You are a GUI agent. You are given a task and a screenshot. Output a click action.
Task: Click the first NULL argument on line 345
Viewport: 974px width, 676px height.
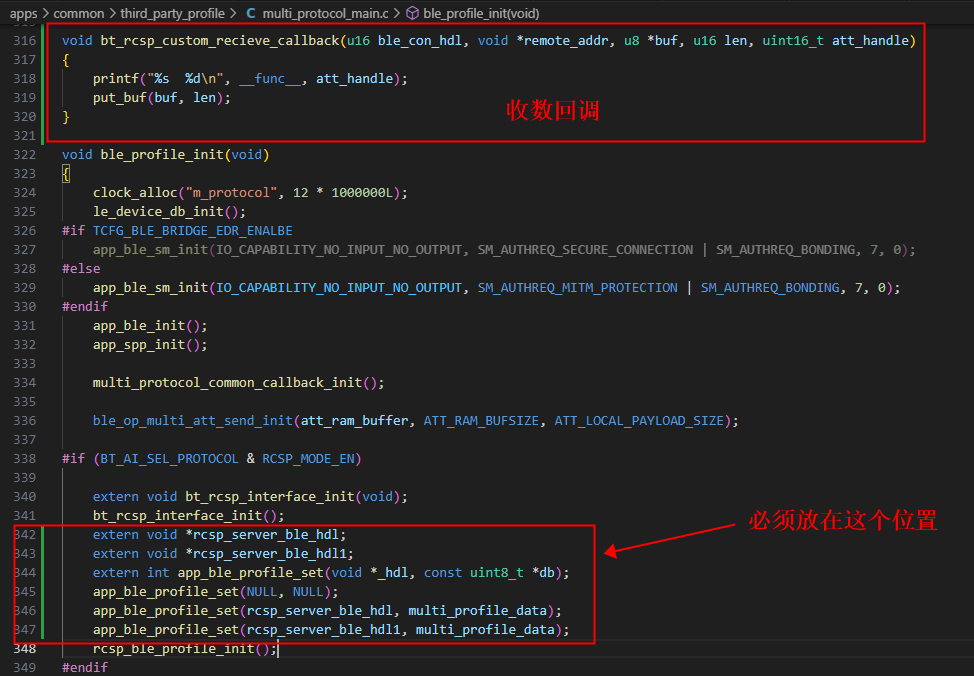262,592
